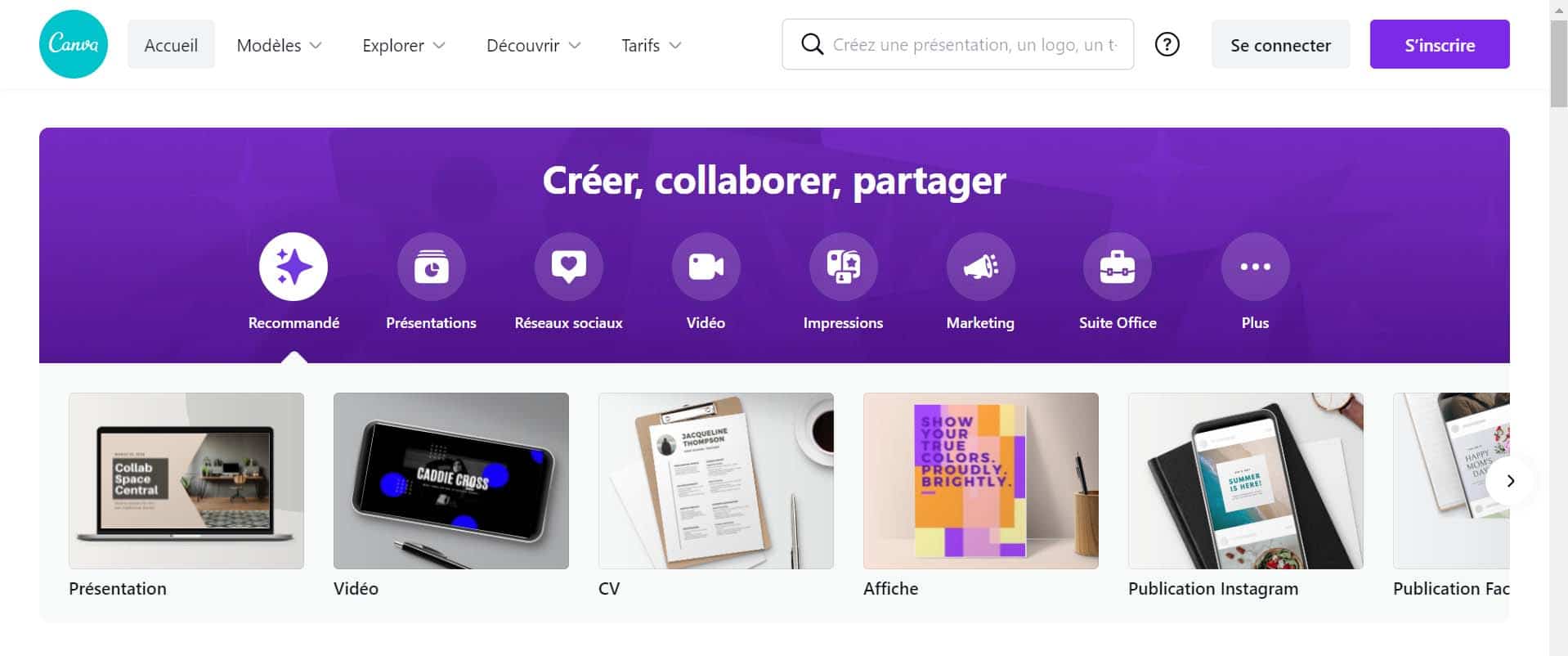Choose the Réseaux sociaux heart icon

click(x=568, y=267)
